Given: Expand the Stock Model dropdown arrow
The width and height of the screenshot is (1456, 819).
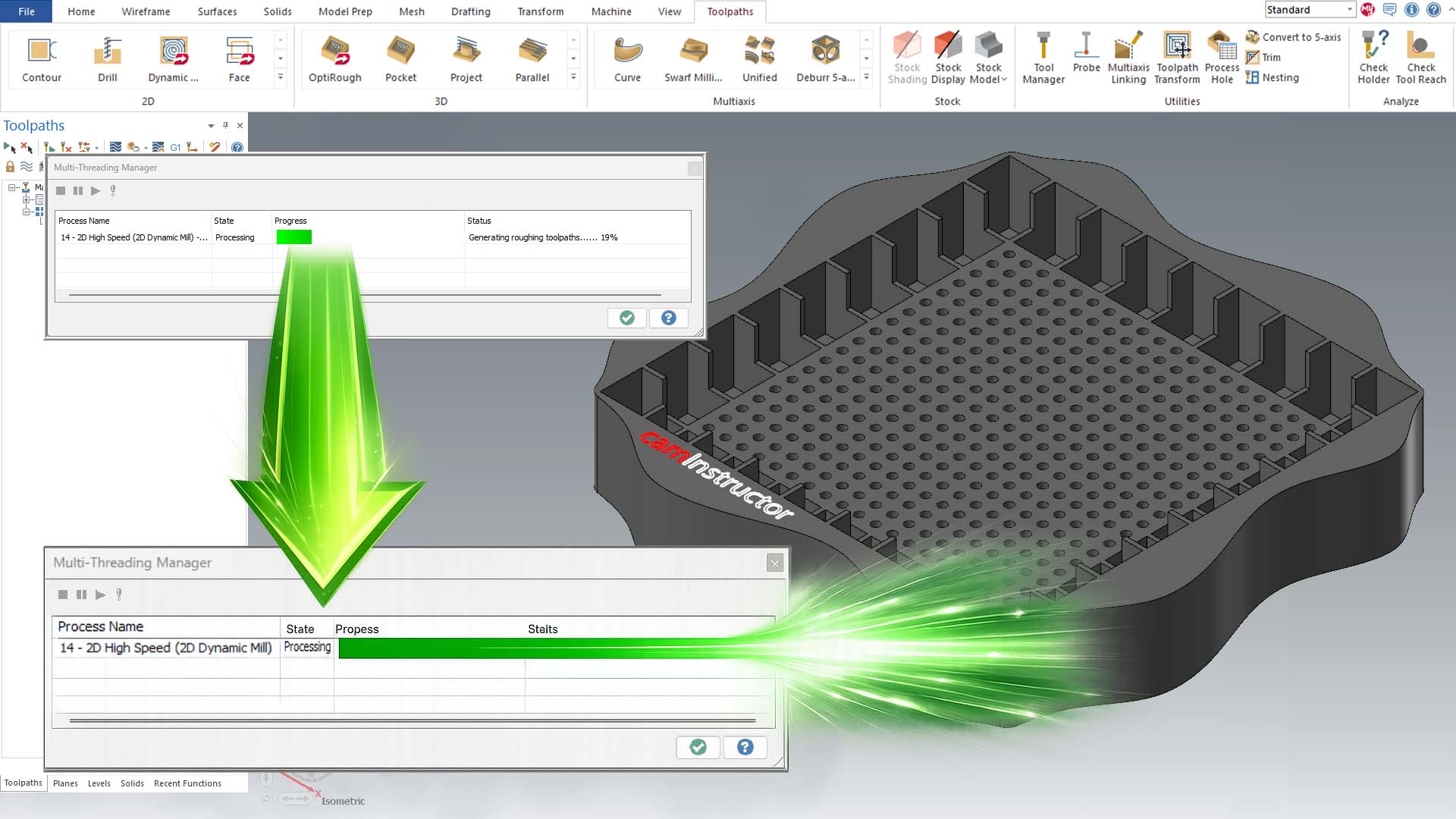Looking at the screenshot, I should (x=1004, y=80).
